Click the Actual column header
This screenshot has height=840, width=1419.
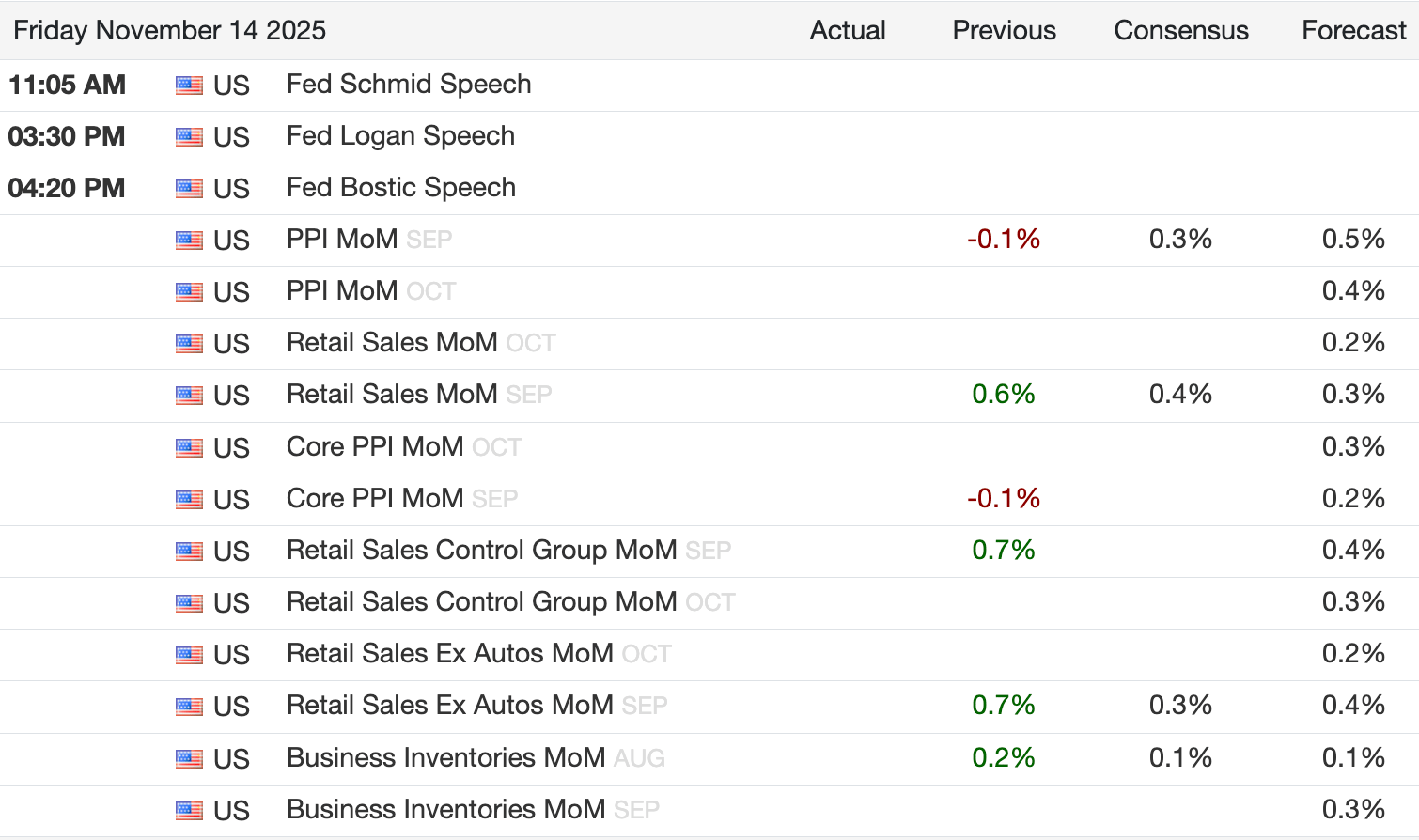(848, 31)
